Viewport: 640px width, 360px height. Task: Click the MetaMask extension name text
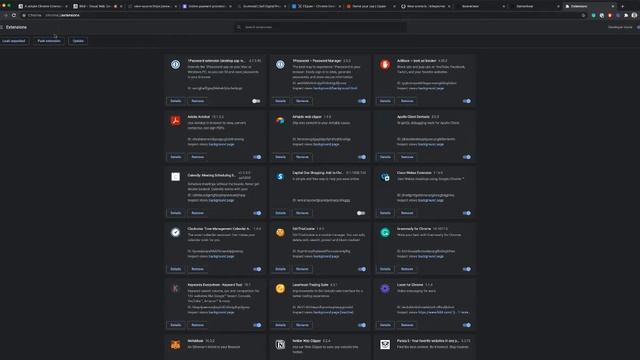click(x=196, y=341)
